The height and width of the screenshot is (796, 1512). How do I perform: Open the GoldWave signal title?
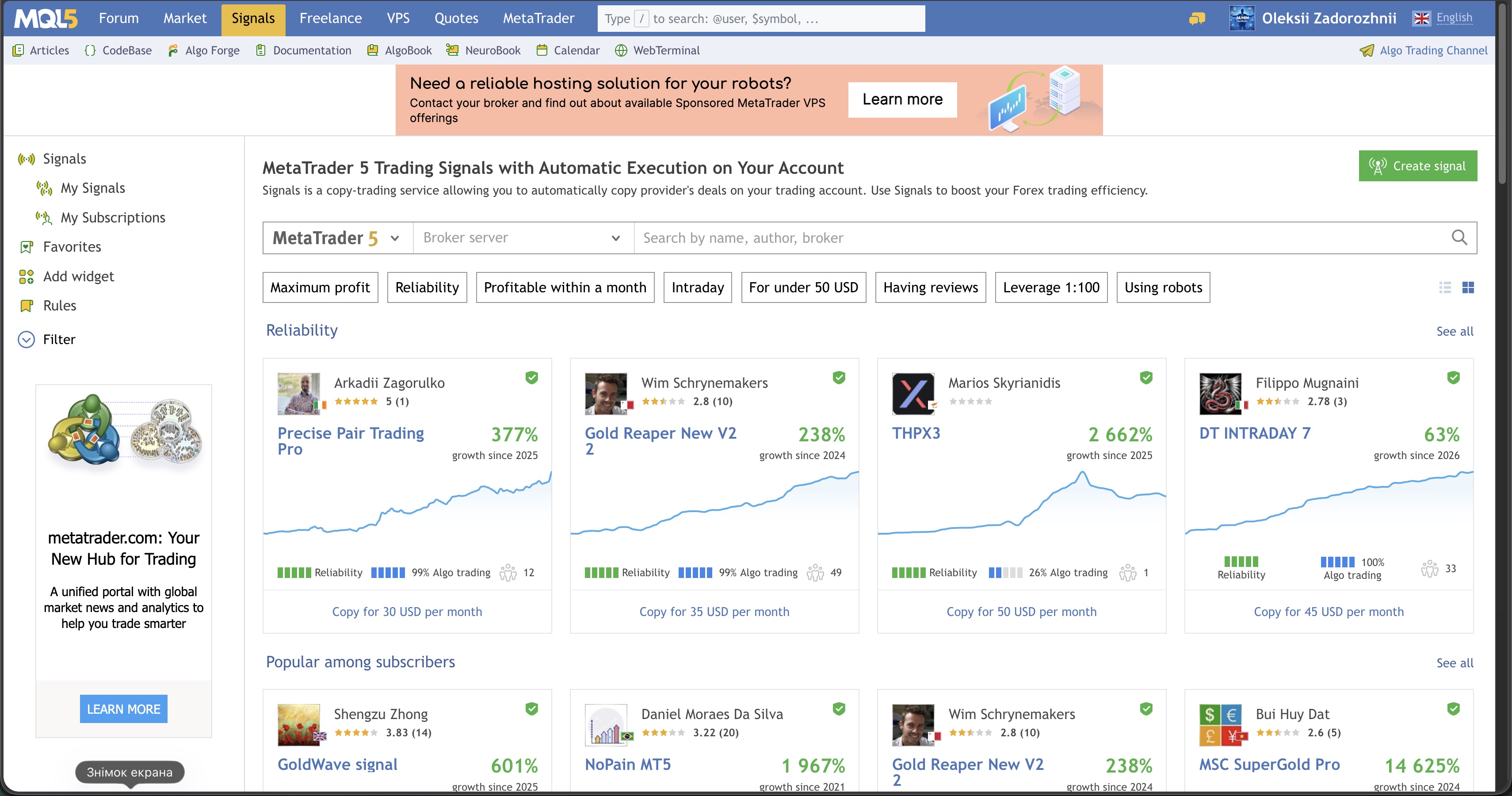pyautogui.click(x=337, y=764)
